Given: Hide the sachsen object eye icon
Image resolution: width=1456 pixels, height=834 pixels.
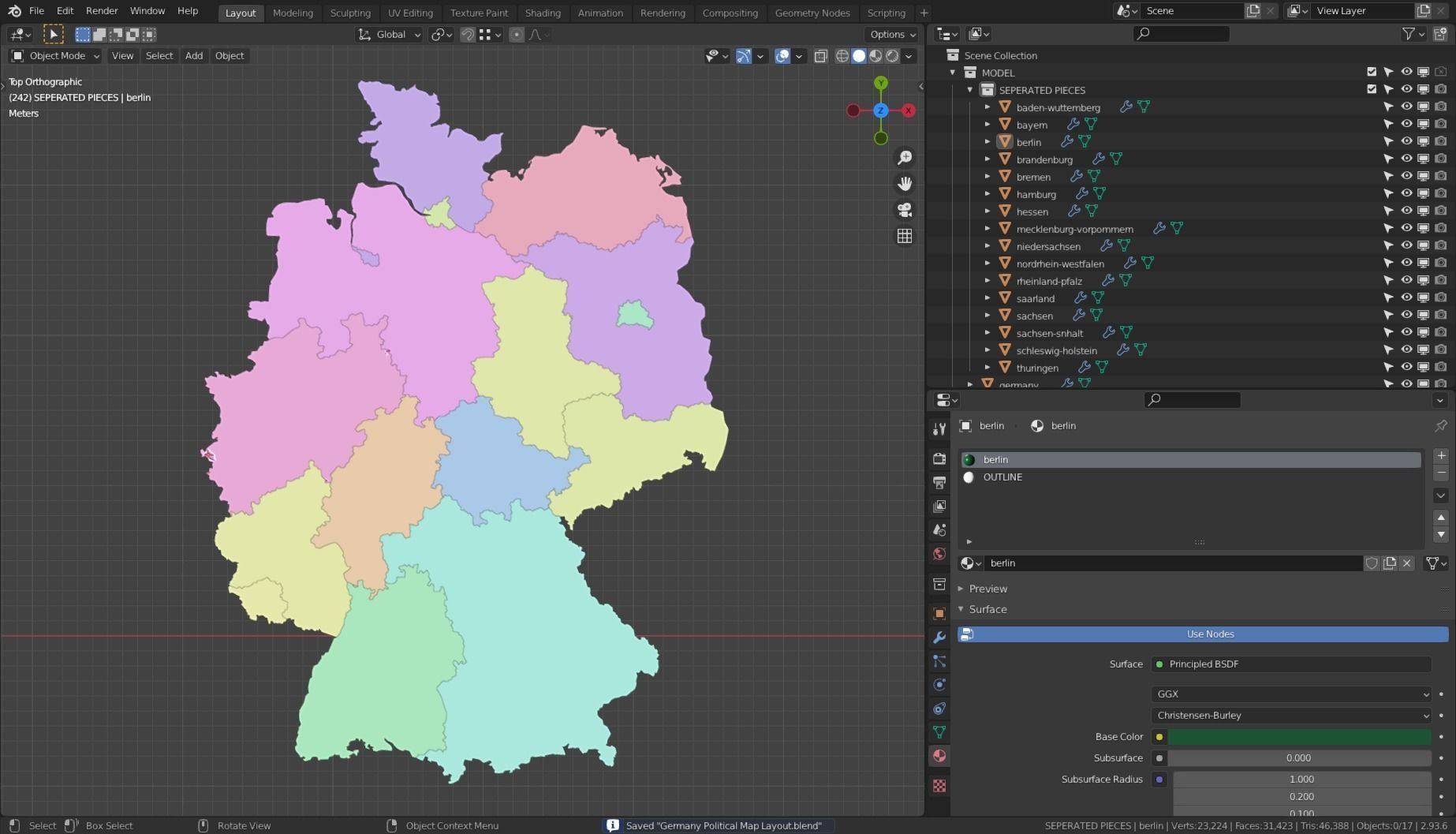Looking at the screenshot, I should click(1406, 315).
